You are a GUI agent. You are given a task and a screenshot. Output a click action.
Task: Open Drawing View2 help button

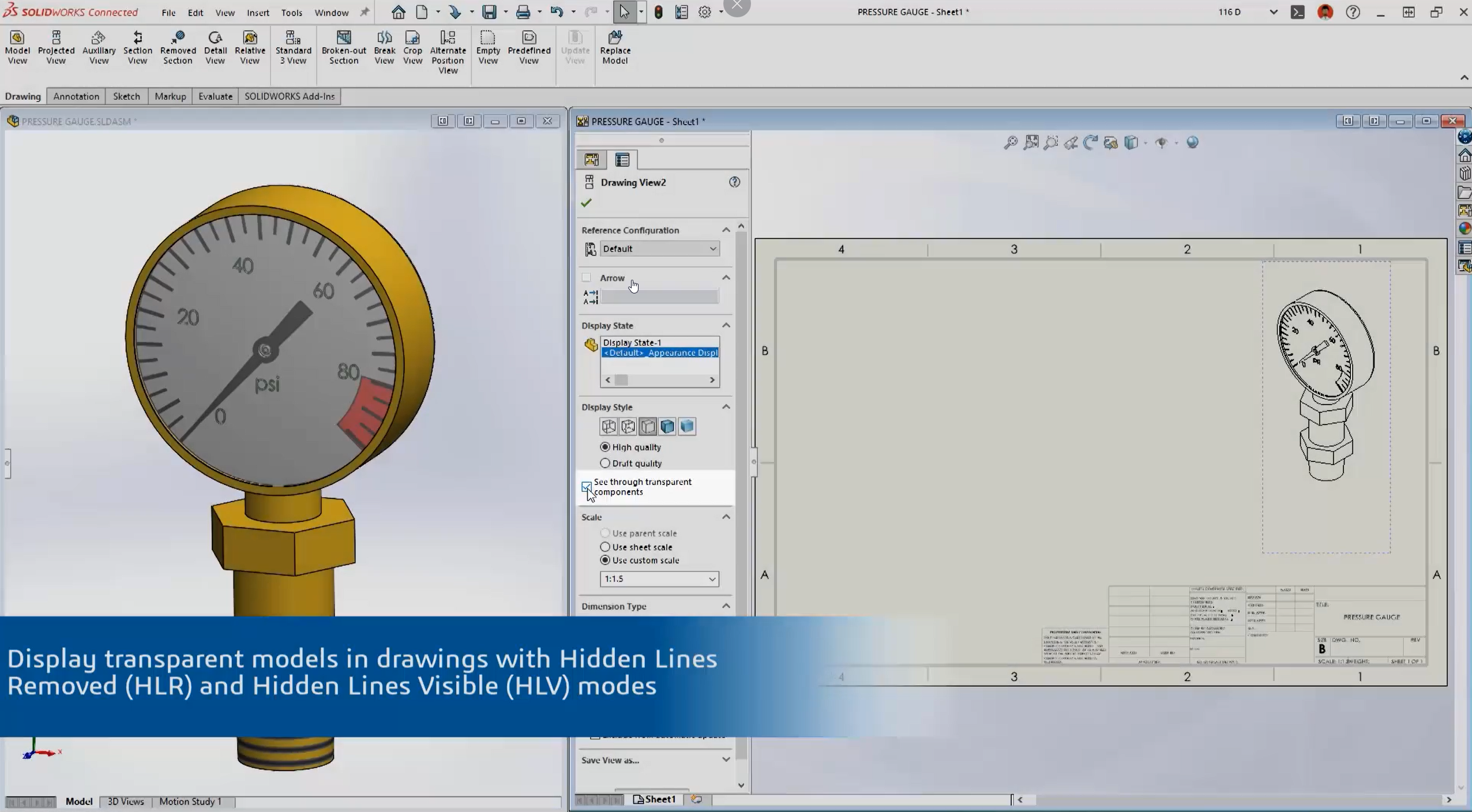click(x=734, y=182)
